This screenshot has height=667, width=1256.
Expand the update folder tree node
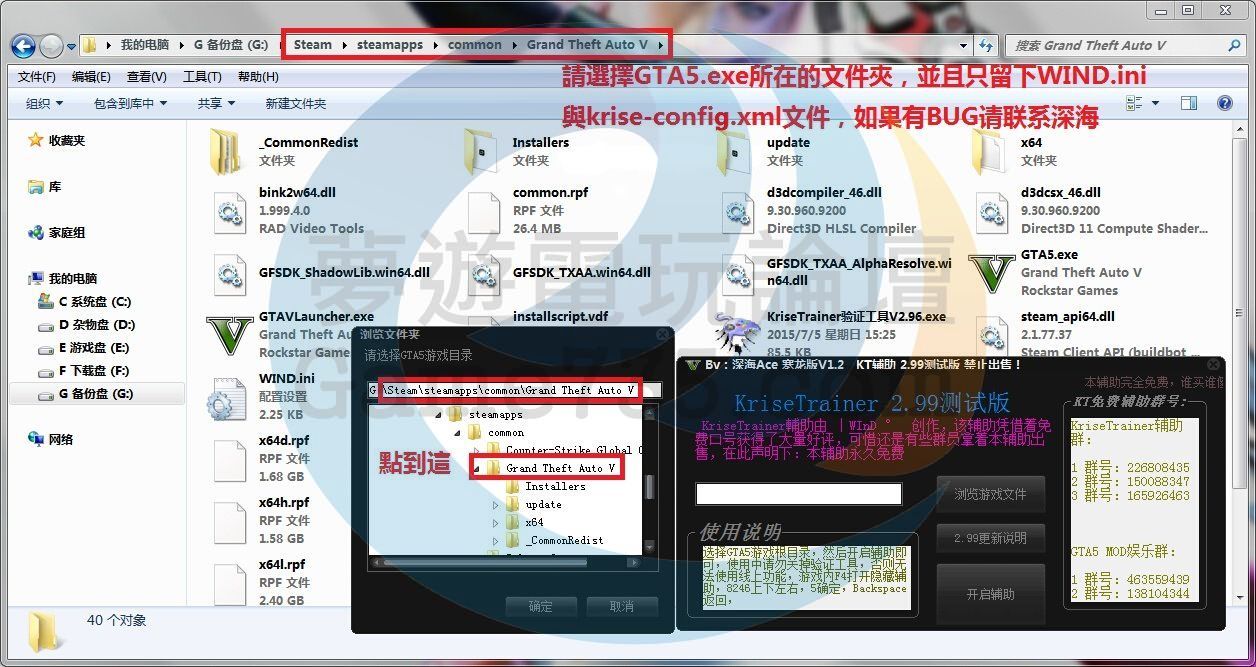point(495,504)
